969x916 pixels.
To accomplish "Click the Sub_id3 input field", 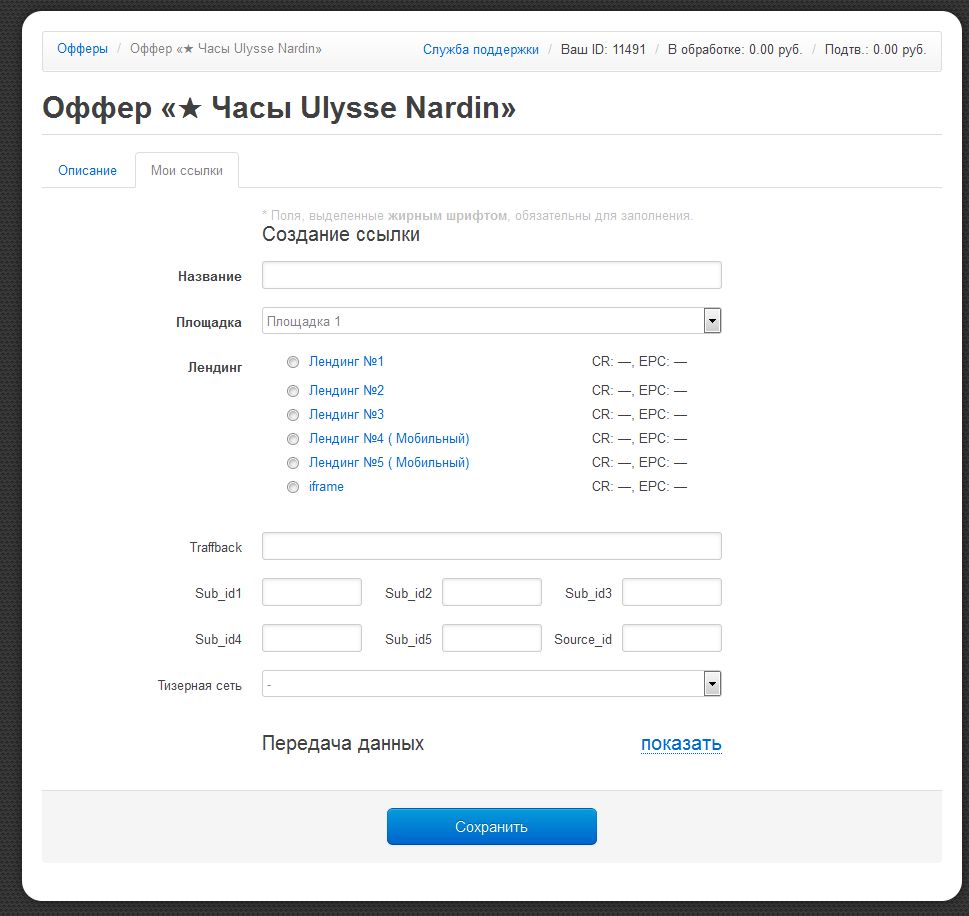I will 672,592.
